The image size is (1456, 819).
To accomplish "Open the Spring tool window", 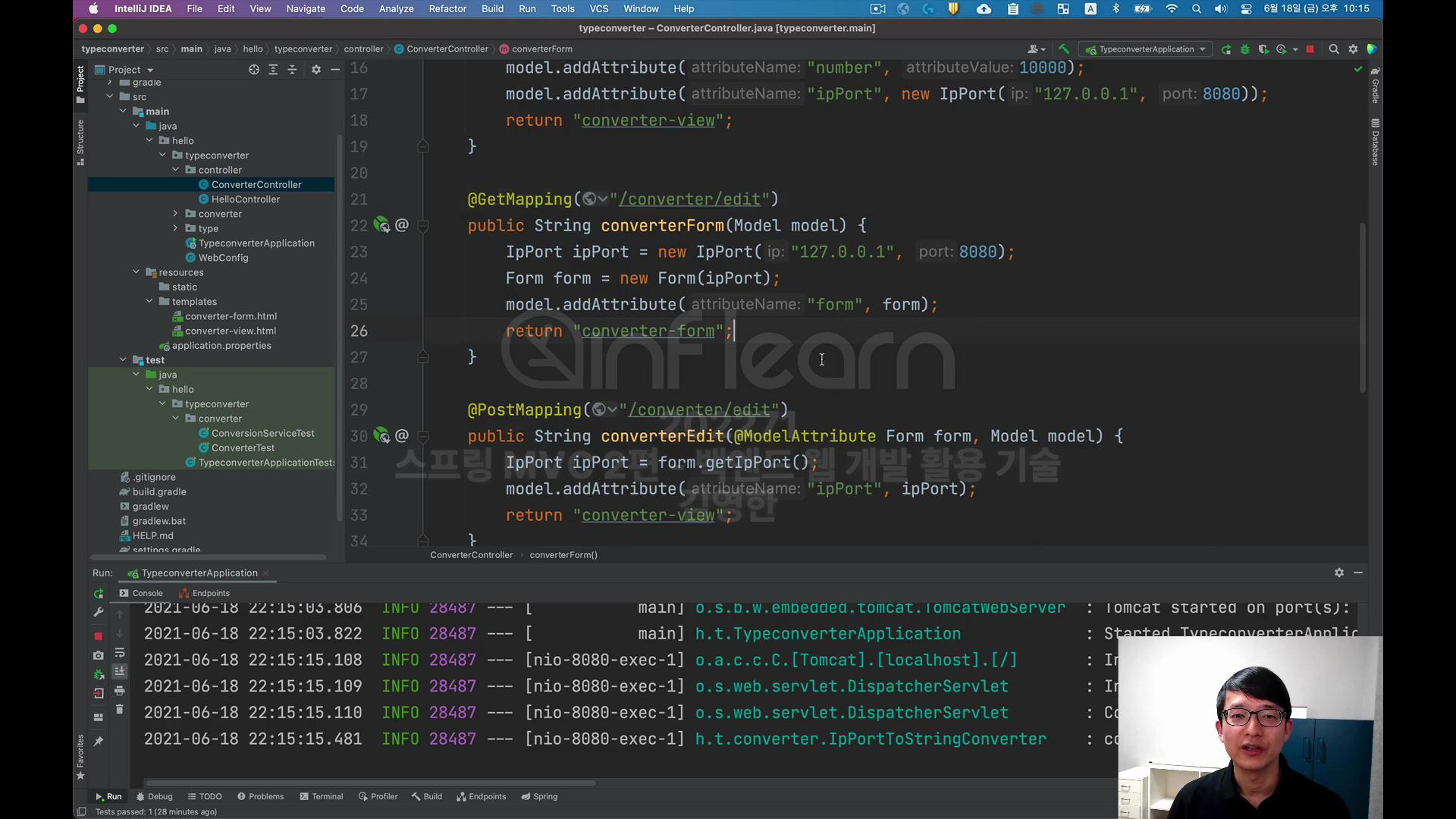I will 539,797.
